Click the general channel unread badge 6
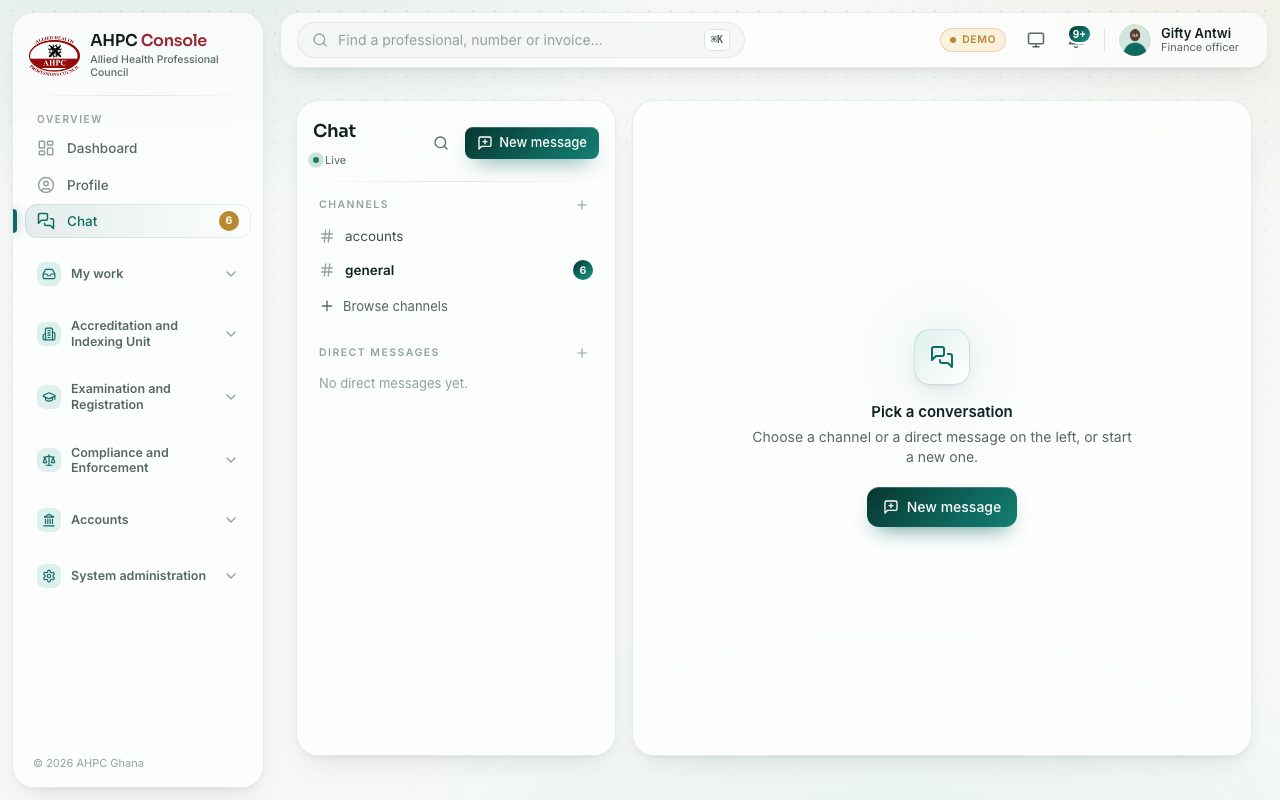 click(583, 270)
